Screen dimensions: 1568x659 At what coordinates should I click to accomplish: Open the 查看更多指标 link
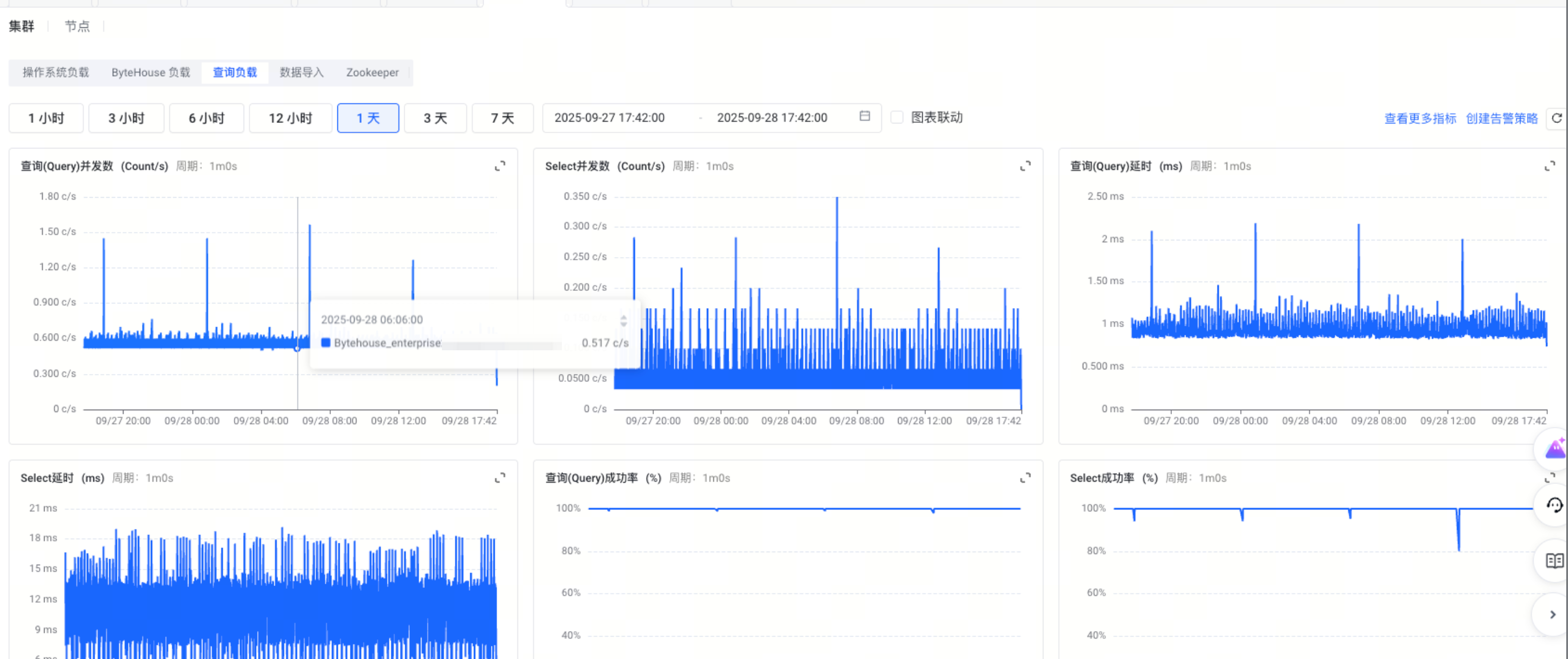tap(1420, 119)
